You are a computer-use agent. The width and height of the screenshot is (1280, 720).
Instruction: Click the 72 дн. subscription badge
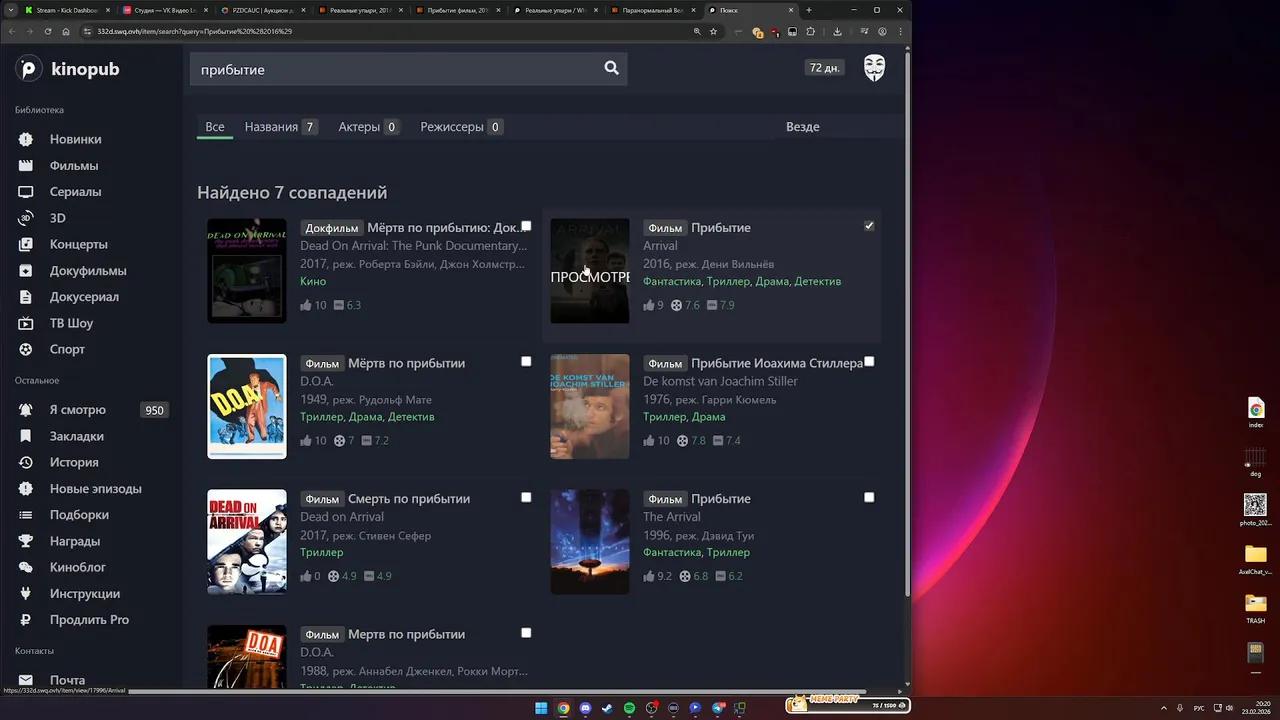tap(825, 68)
